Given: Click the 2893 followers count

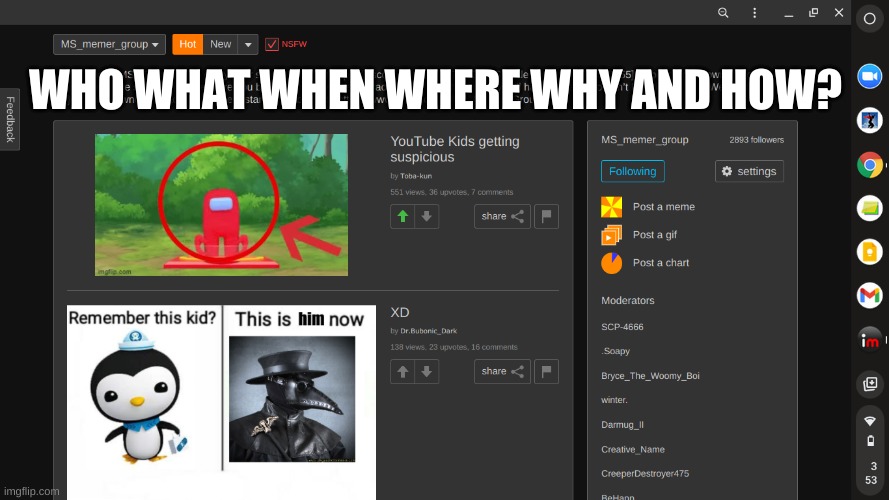Looking at the screenshot, I should coord(756,140).
